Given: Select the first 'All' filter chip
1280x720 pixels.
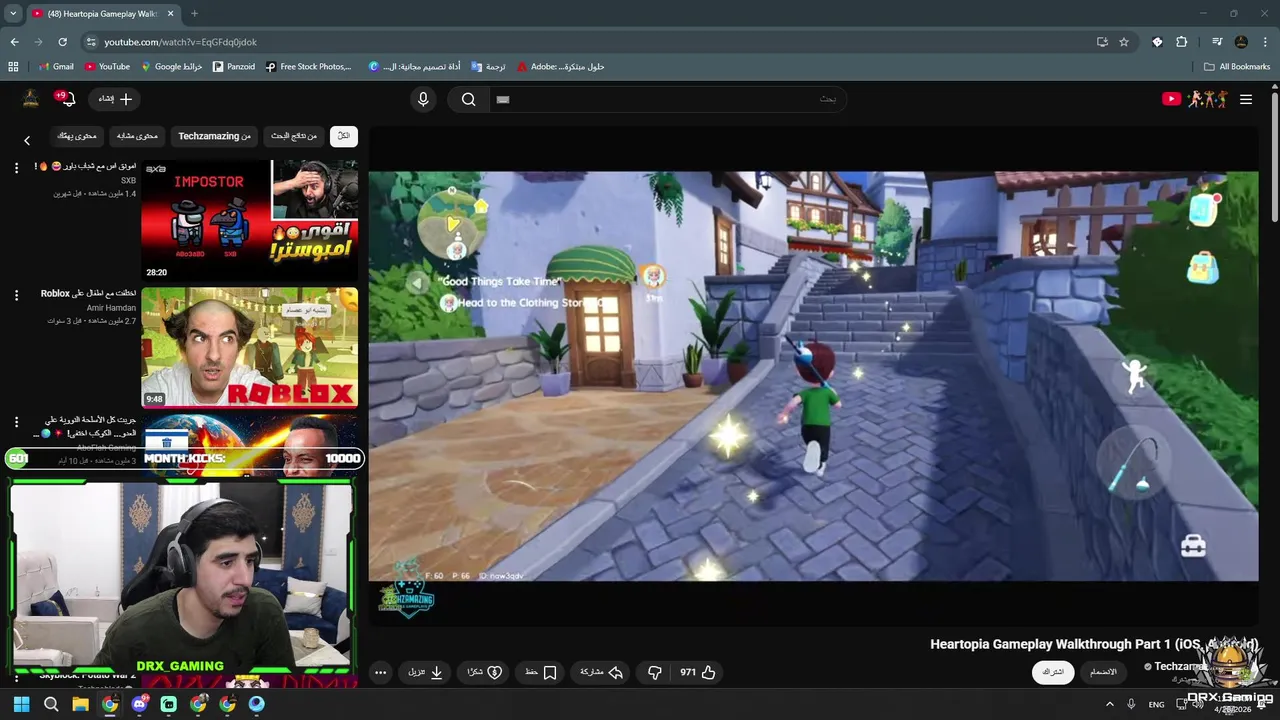Looking at the screenshot, I should [x=343, y=136].
